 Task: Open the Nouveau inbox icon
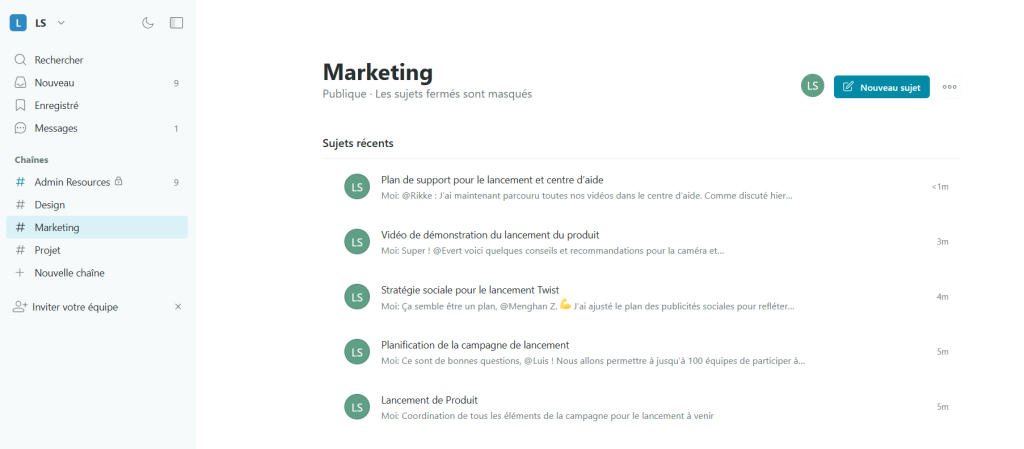tap(20, 83)
